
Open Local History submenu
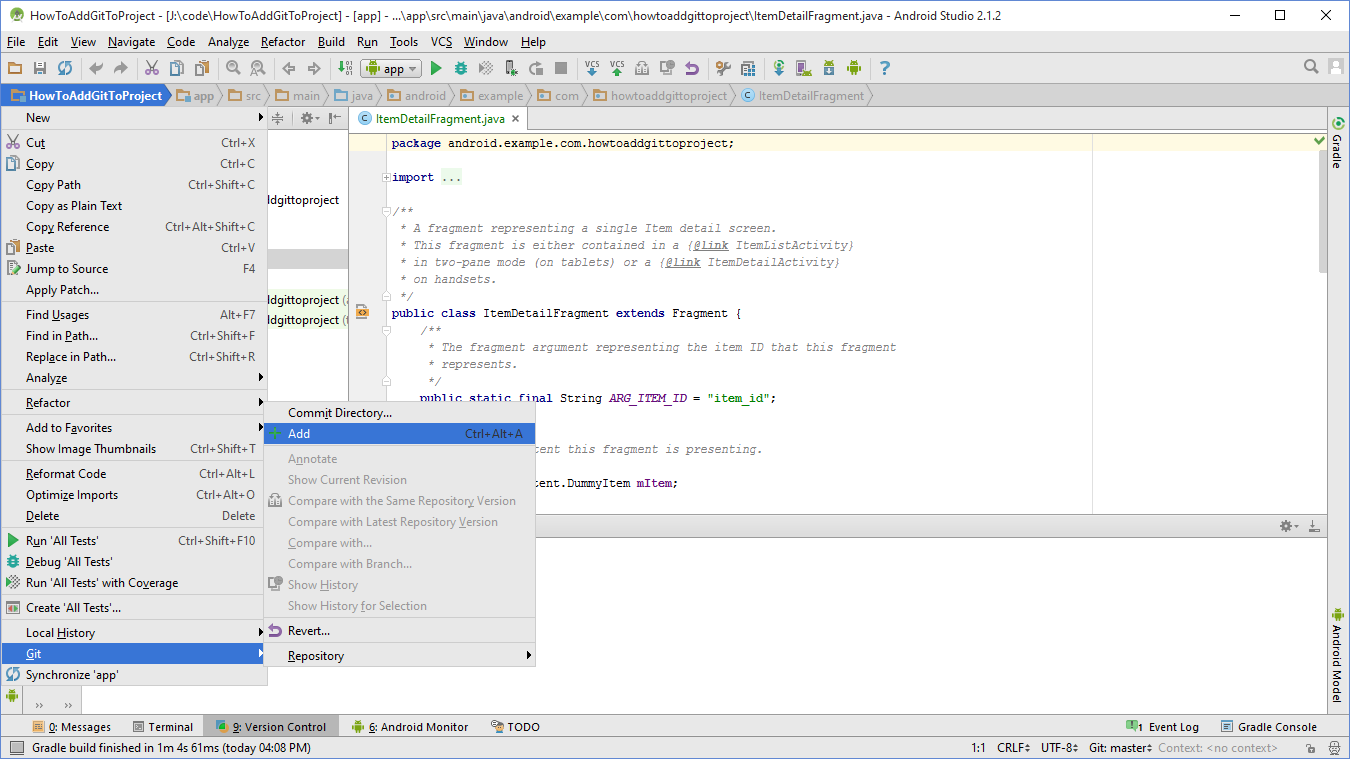[x=134, y=633]
